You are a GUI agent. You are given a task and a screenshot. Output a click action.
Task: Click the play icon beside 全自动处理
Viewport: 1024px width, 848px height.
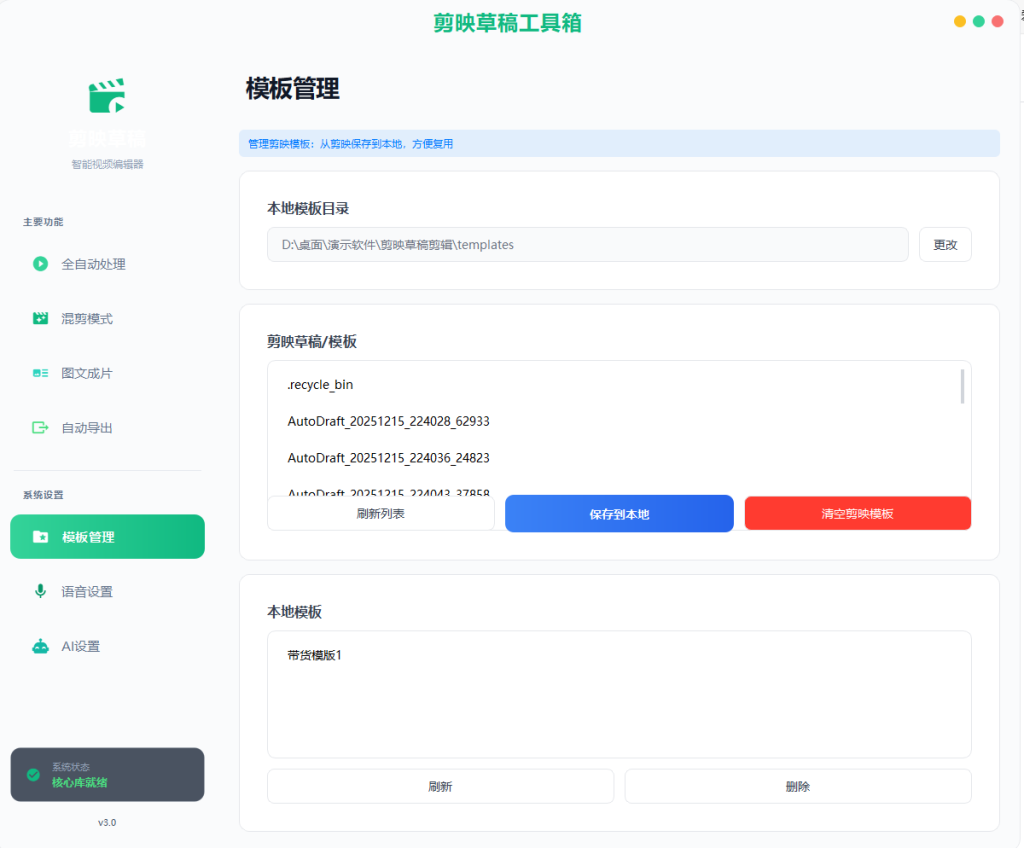40,264
